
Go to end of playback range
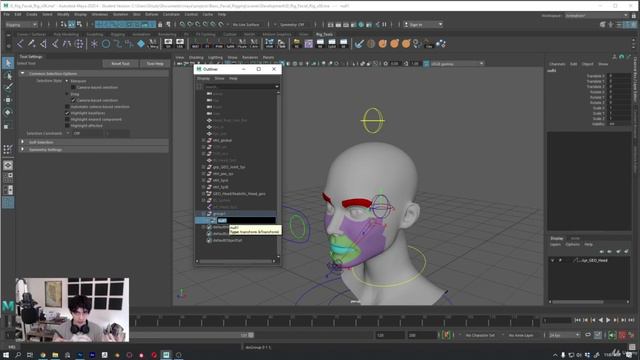pos(631,320)
